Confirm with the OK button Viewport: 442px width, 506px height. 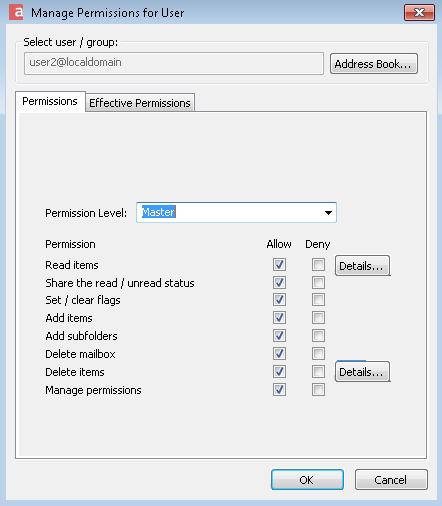point(307,479)
